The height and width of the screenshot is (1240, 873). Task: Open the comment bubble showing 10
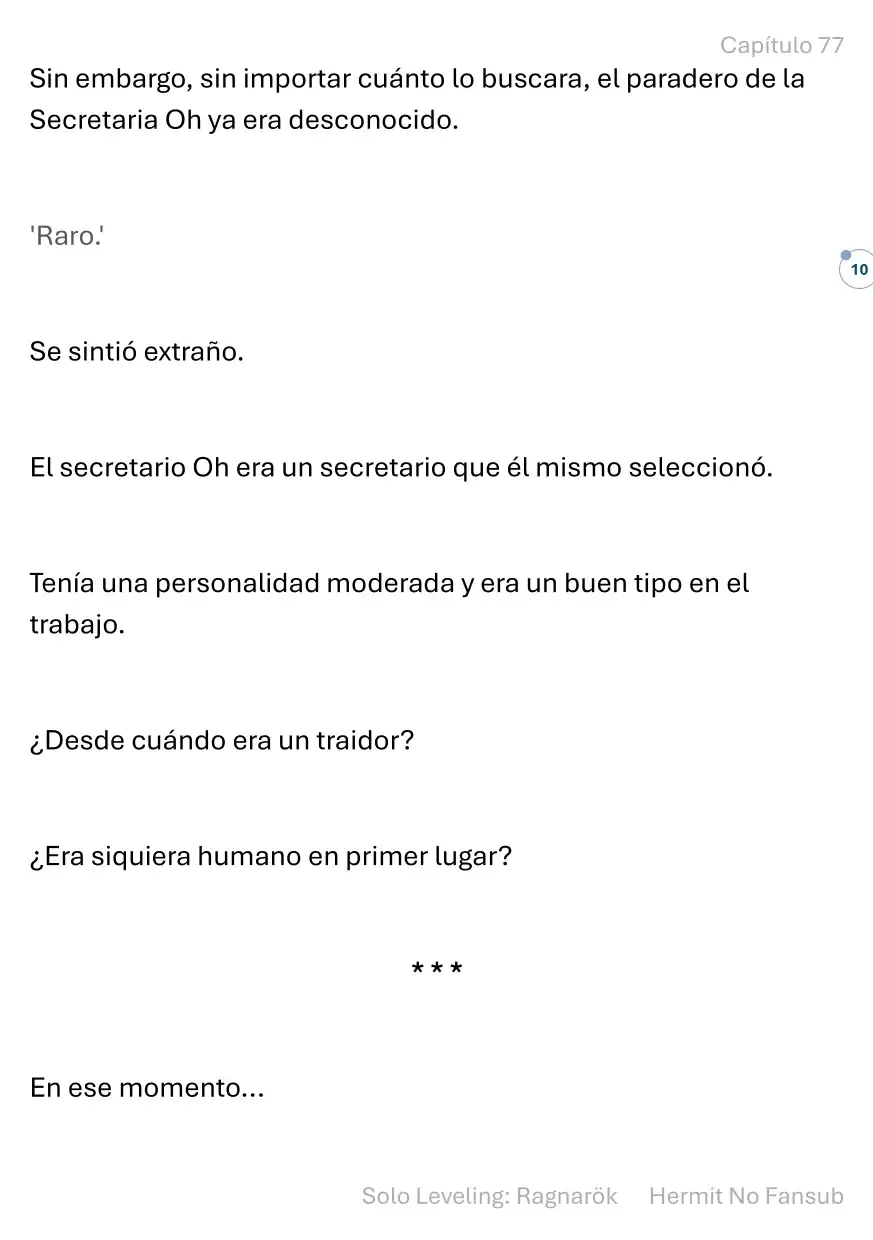tap(857, 269)
